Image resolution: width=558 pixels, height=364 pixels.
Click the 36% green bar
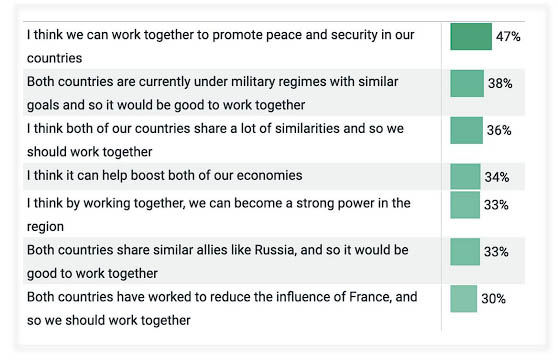[467, 130]
